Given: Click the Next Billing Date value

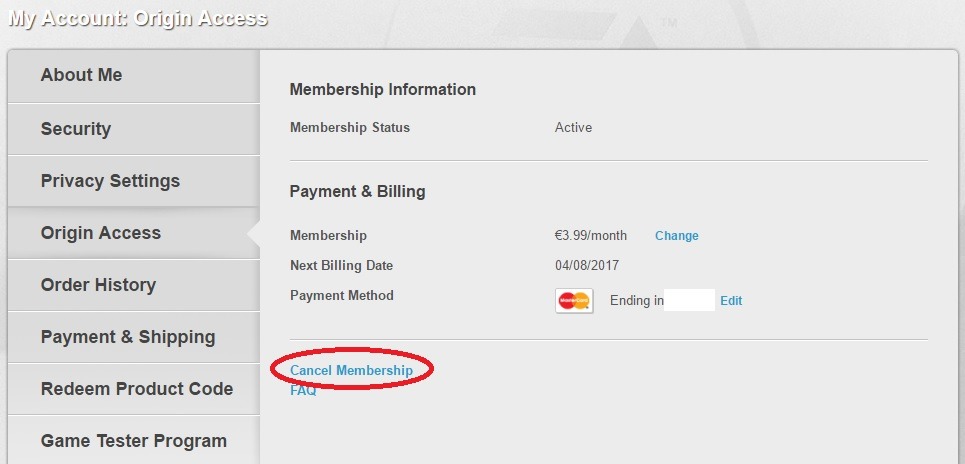Looking at the screenshot, I should click(587, 266).
